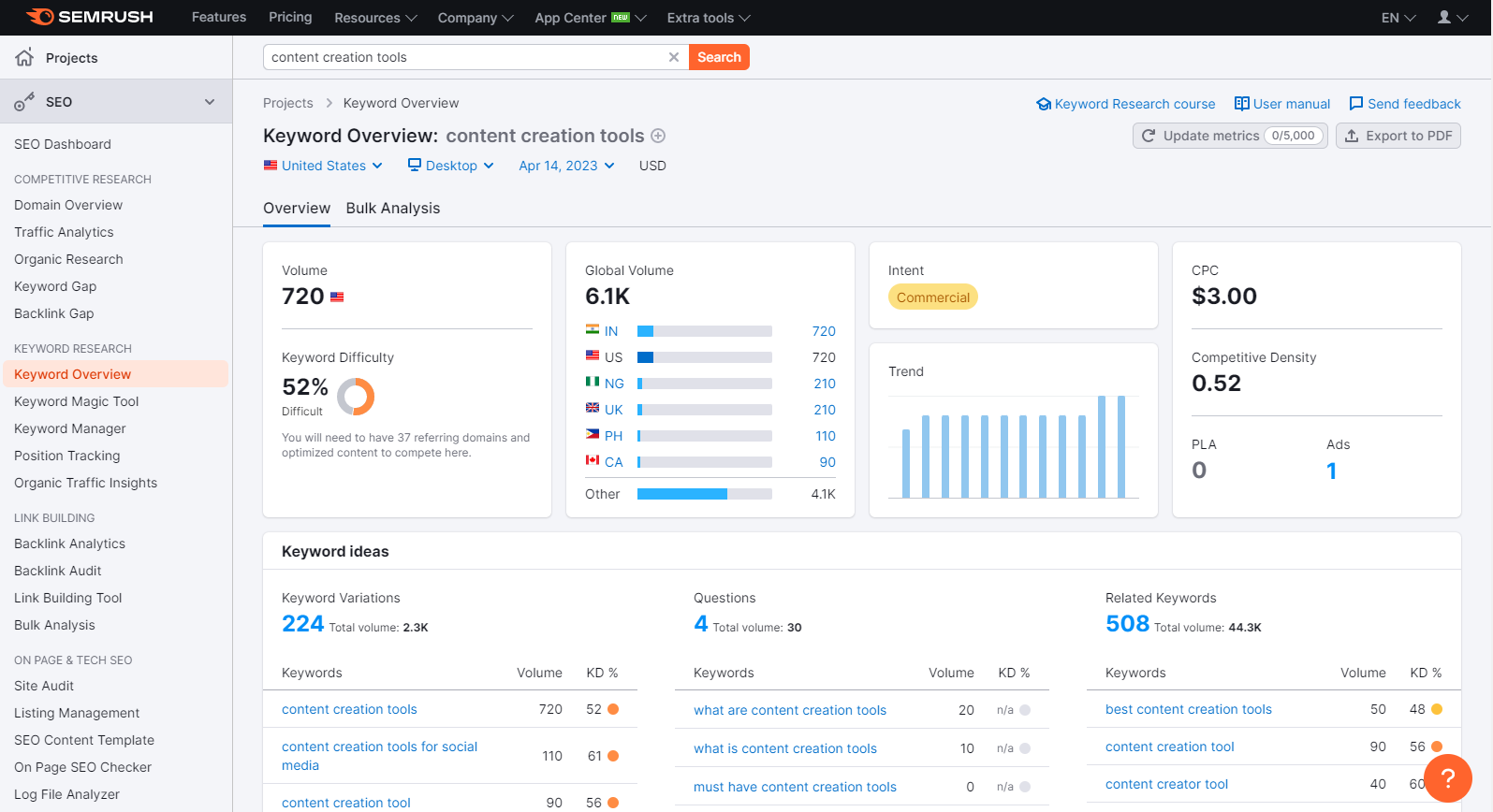
Task: Click the Export to PDF button
Action: click(1398, 136)
